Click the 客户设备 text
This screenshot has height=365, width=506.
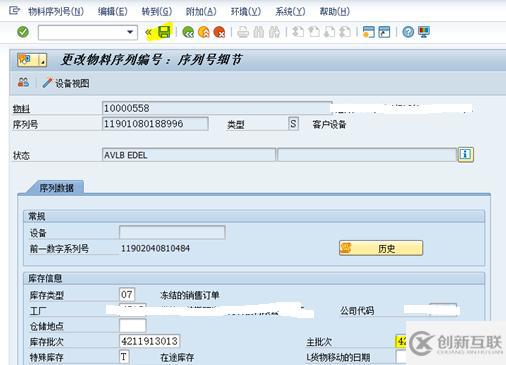329,125
